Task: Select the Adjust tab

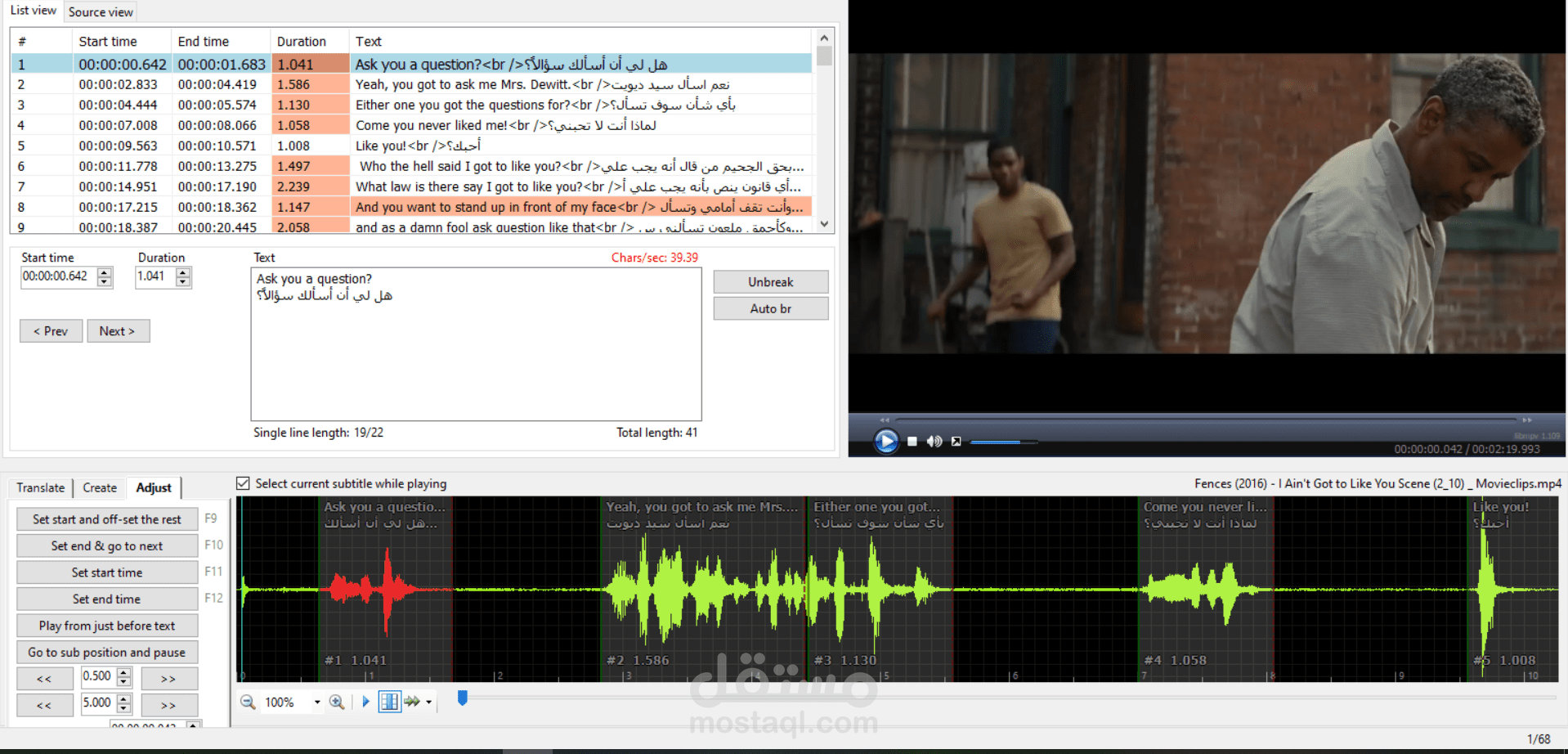Action: click(154, 487)
